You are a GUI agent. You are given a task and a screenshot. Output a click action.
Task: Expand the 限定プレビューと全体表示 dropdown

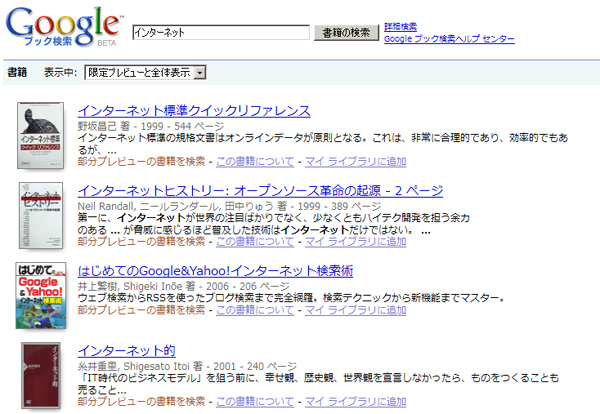(145, 72)
